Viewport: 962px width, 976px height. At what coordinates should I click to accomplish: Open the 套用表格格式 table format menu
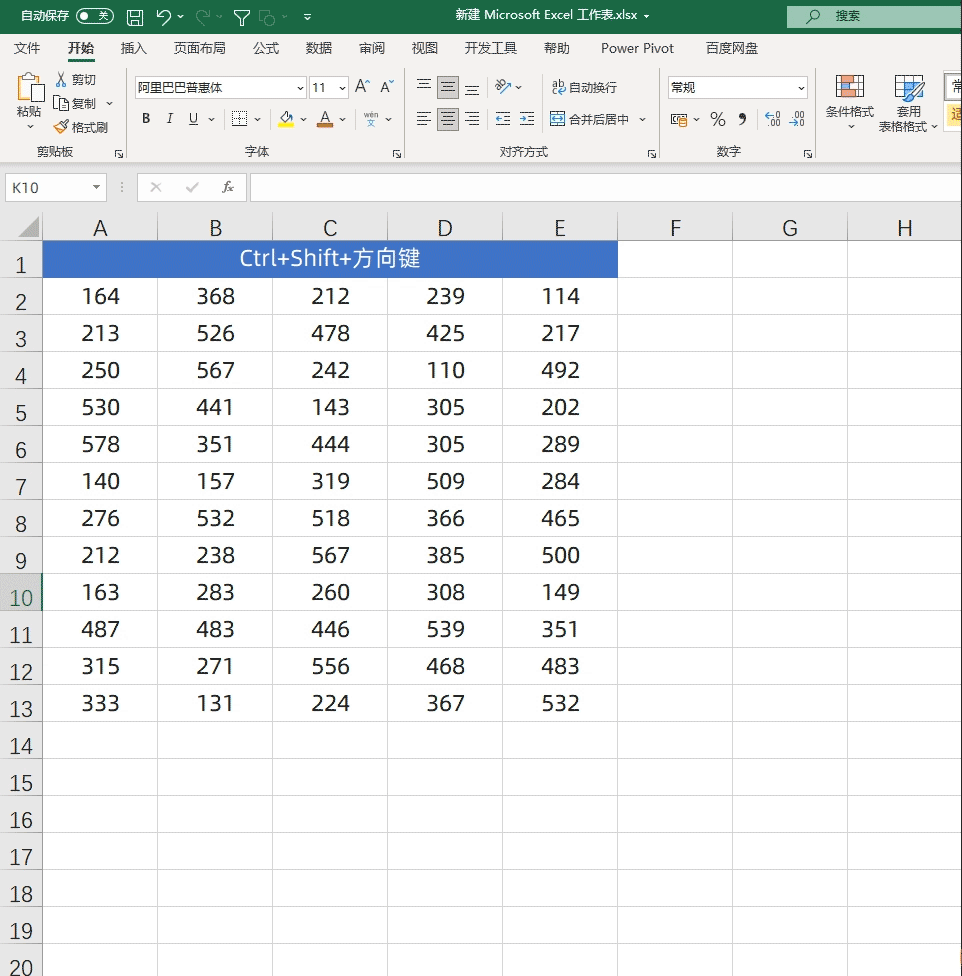[x=908, y=103]
